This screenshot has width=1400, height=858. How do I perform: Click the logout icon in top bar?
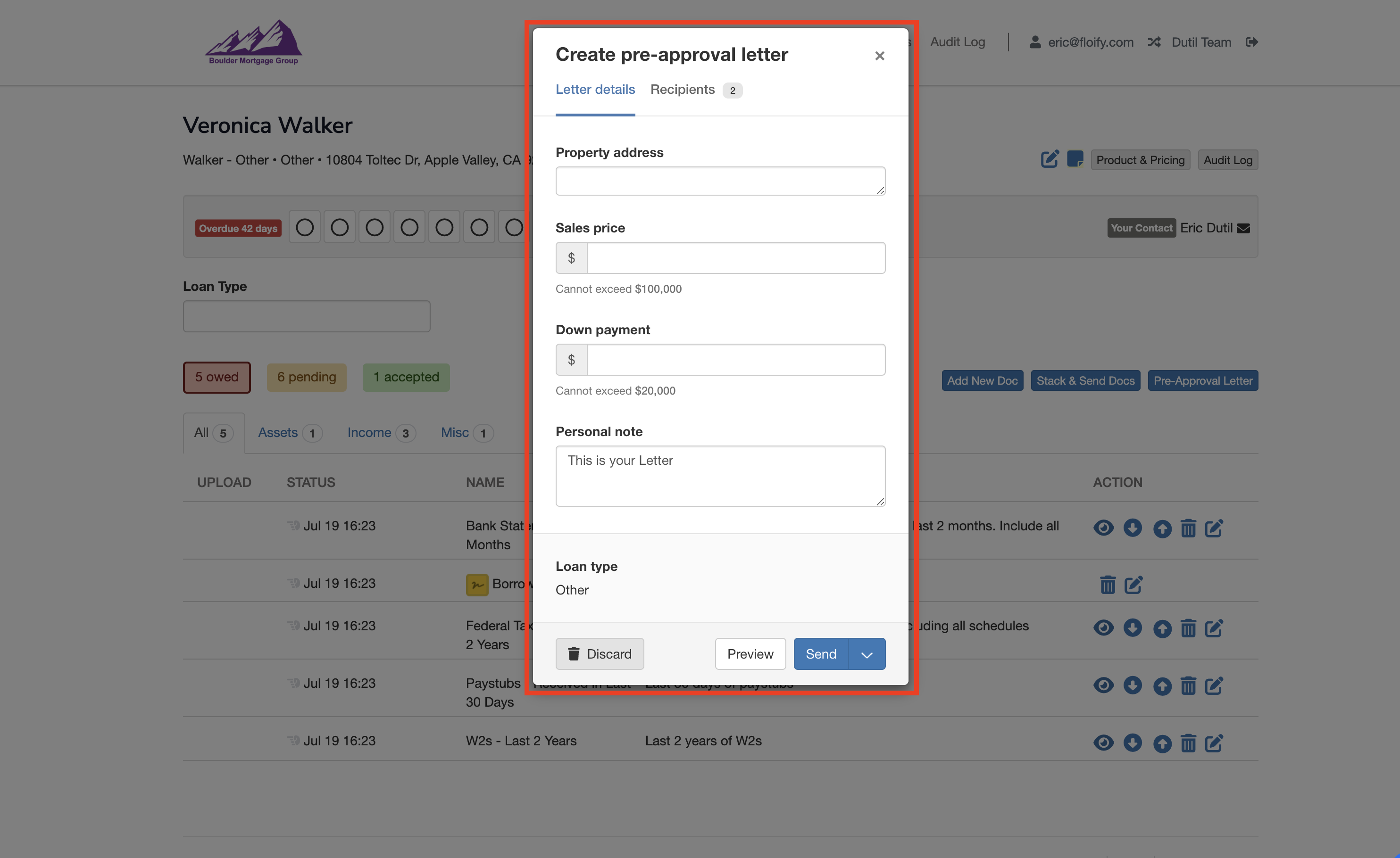(1252, 41)
